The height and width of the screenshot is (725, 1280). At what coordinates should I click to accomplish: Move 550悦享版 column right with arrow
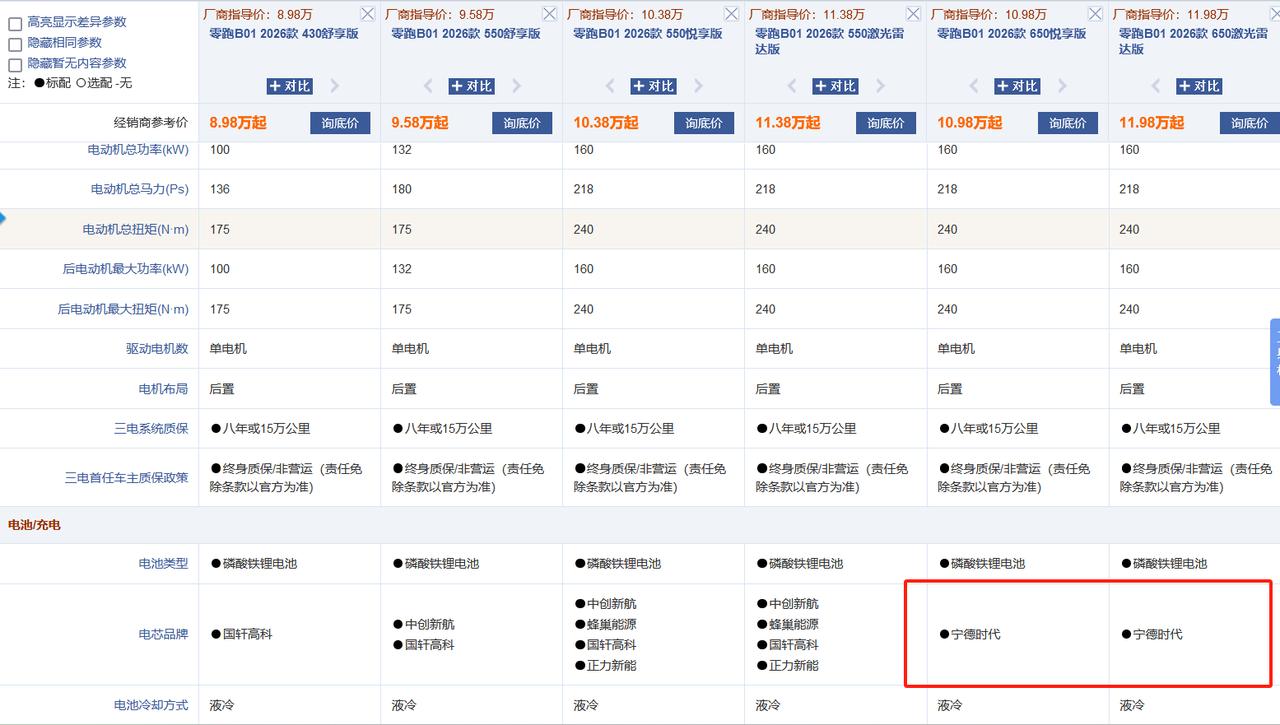[x=699, y=86]
